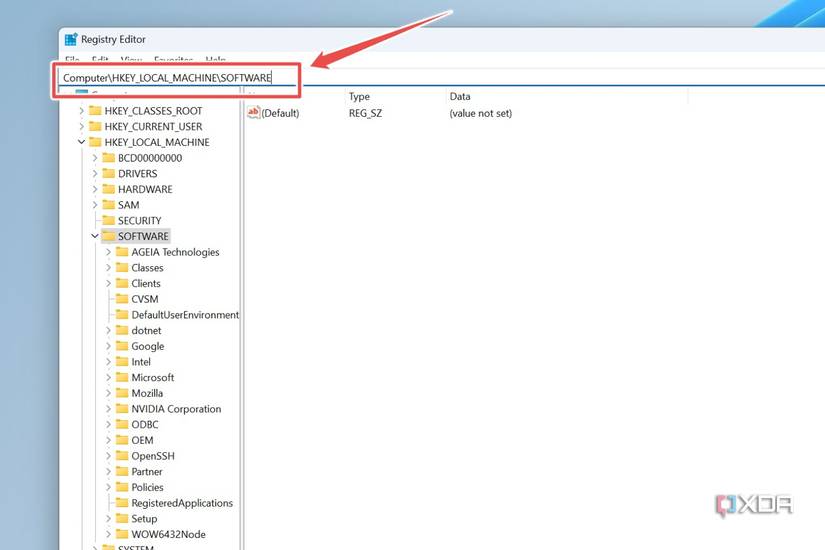825x550 pixels.
Task: Collapse the SOFTWARE key
Action: pos(95,237)
